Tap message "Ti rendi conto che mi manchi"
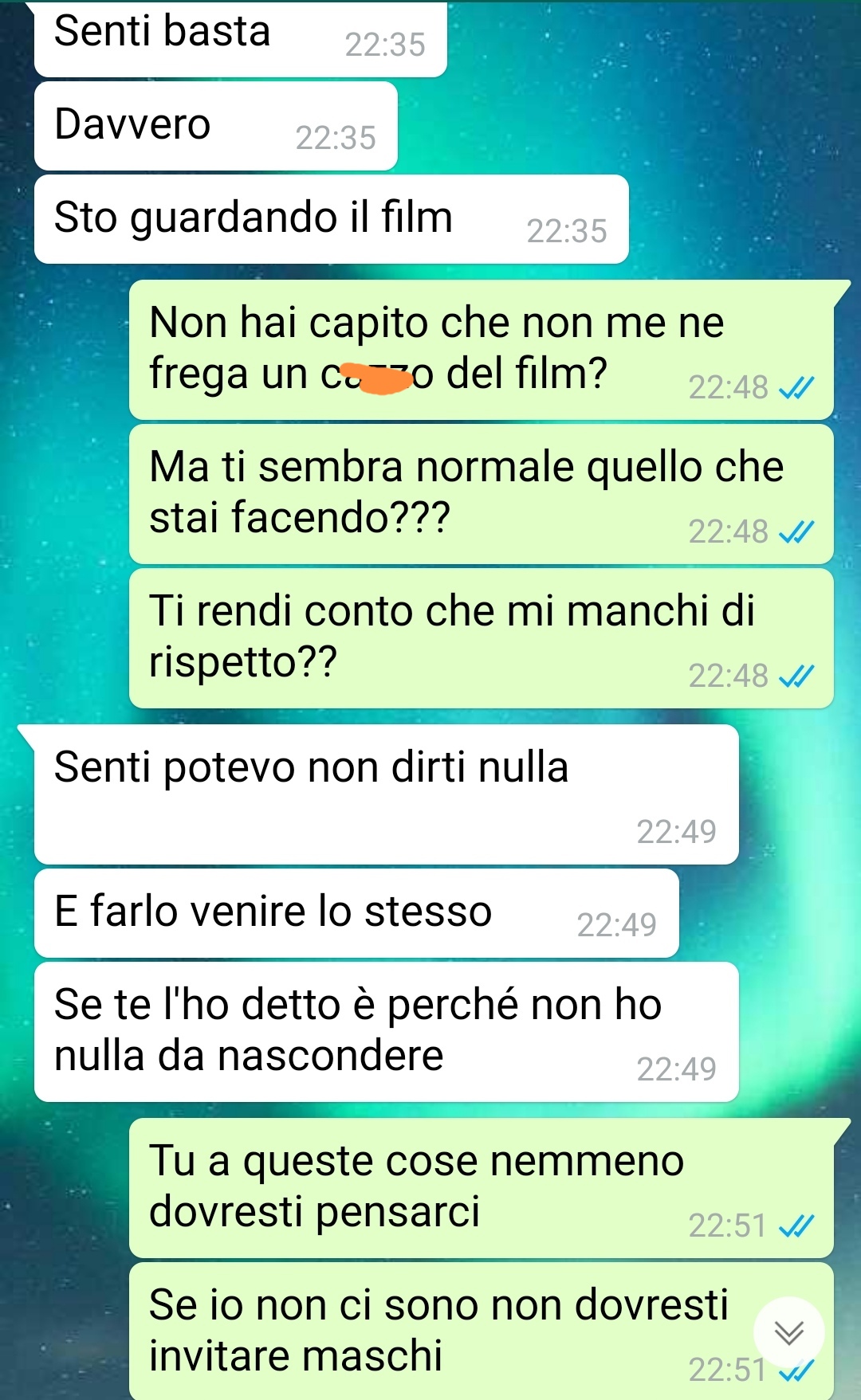 click(482, 638)
